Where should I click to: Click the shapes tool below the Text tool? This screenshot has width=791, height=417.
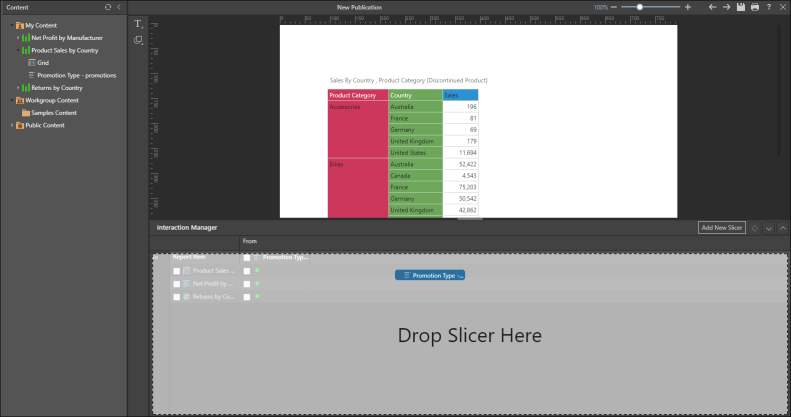[138, 39]
